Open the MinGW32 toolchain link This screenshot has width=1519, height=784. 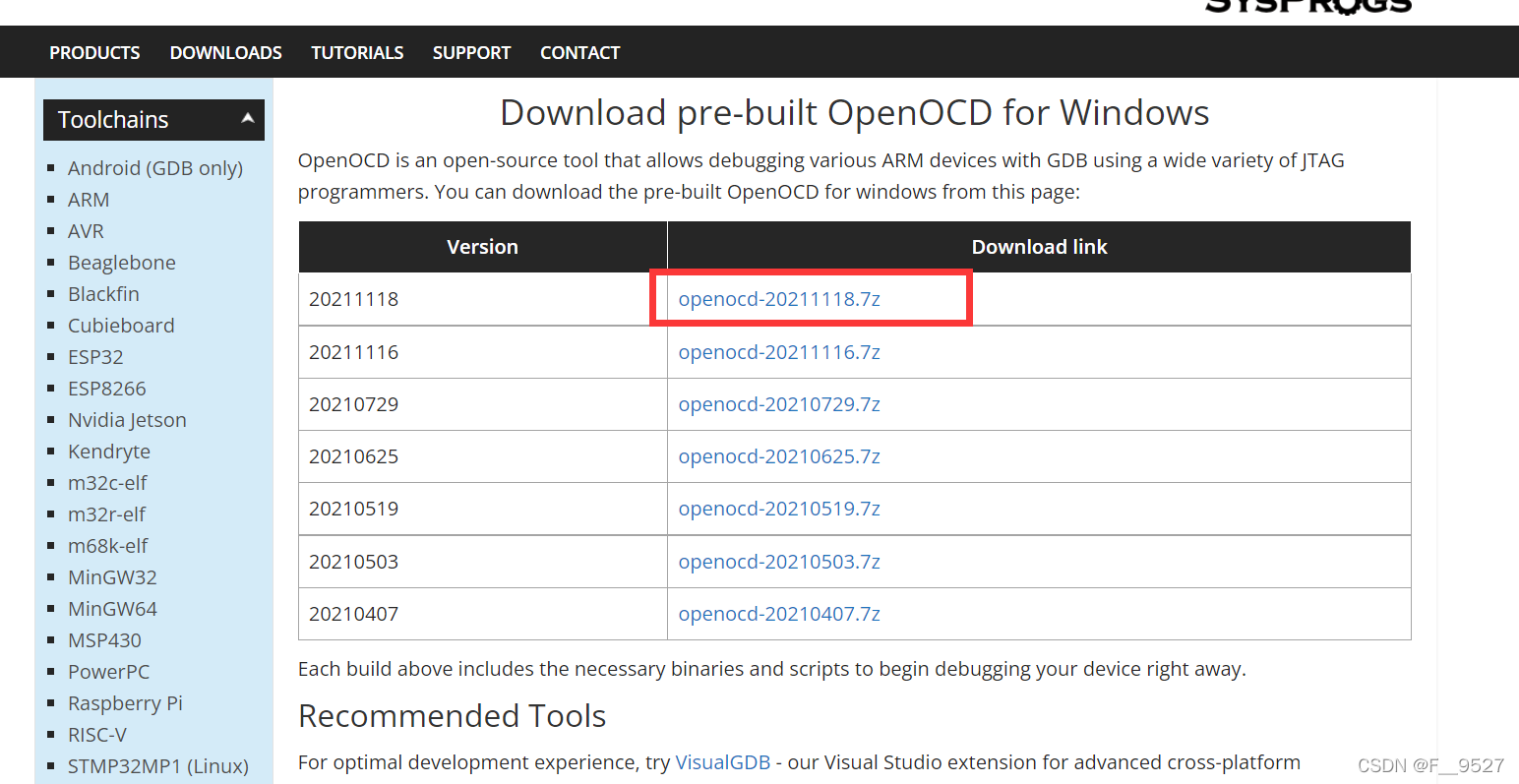tap(112, 577)
